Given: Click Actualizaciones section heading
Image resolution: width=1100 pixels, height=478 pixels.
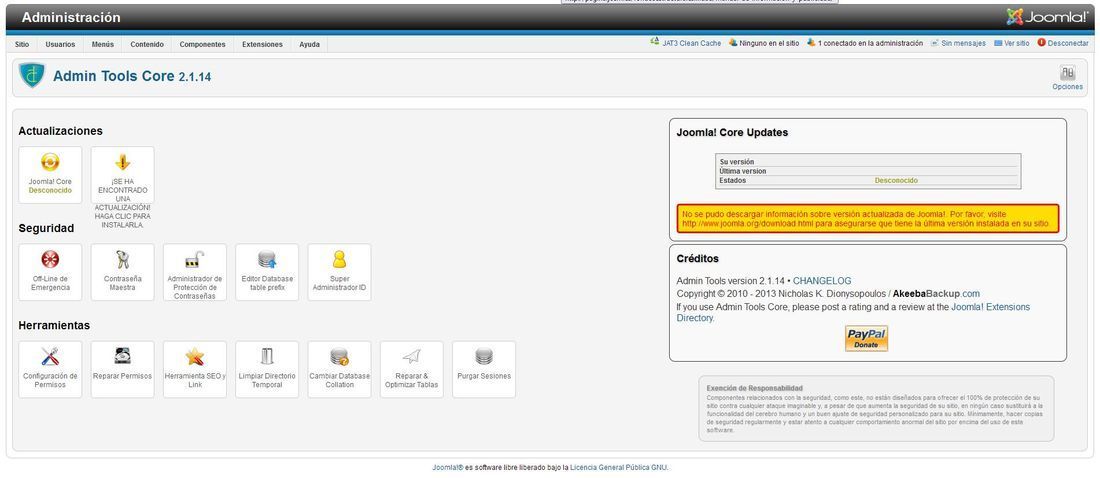Looking at the screenshot, I should point(60,131).
